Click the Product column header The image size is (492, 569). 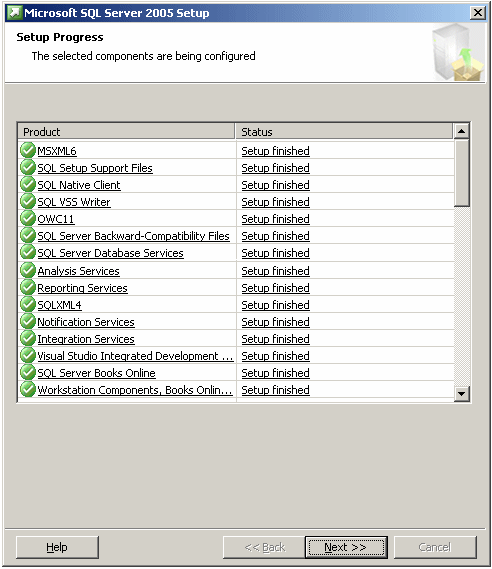pyautogui.click(x=126, y=131)
